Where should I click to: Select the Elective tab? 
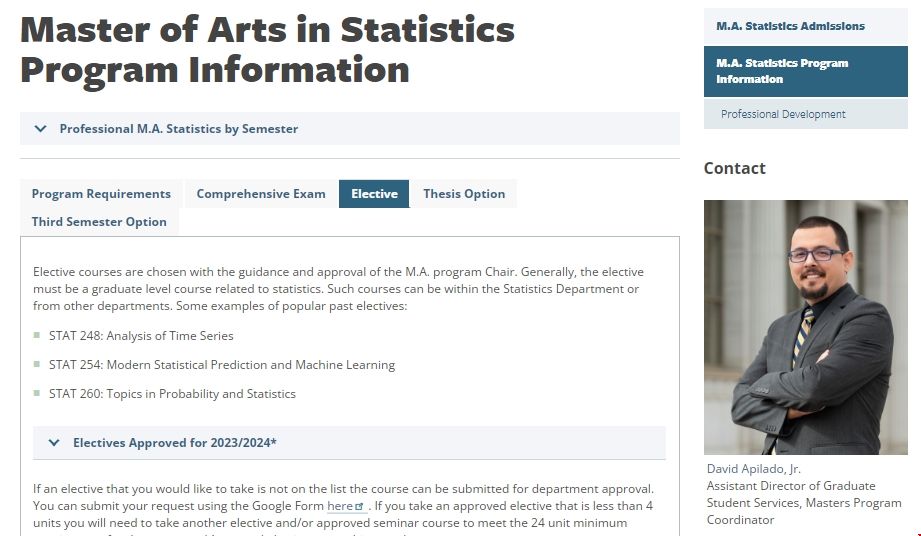tap(374, 194)
